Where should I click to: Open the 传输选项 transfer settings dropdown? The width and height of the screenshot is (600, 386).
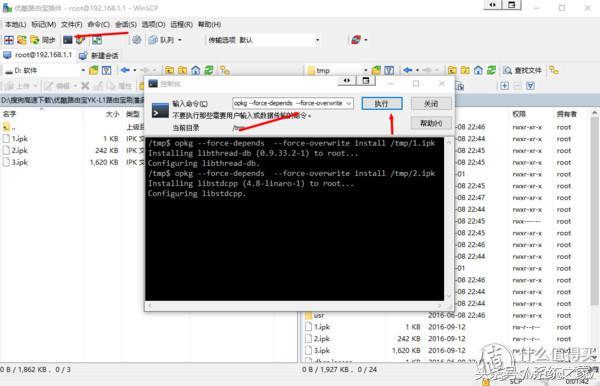pos(317,40)
